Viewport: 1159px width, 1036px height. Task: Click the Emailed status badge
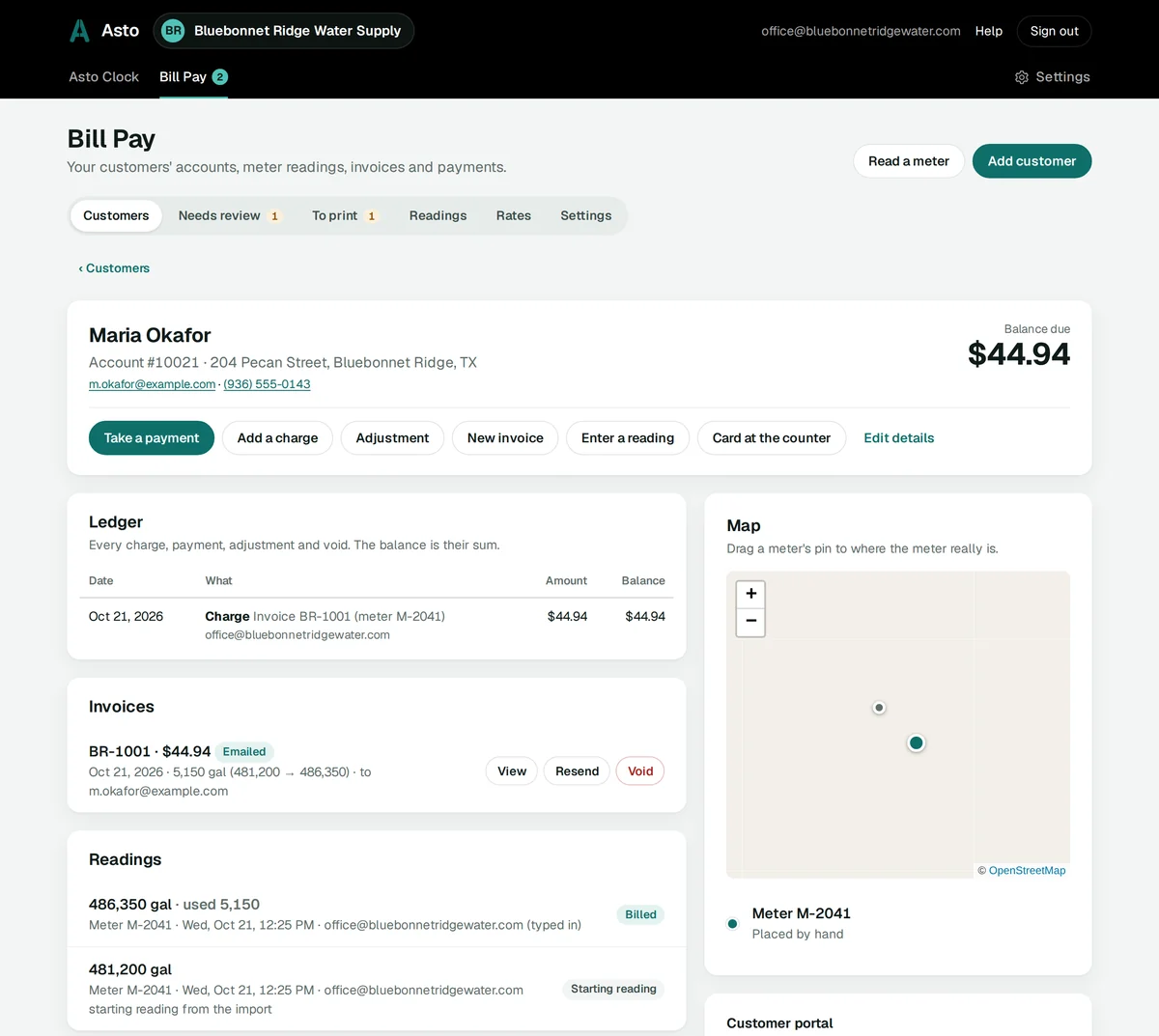(x=244, y=752)
